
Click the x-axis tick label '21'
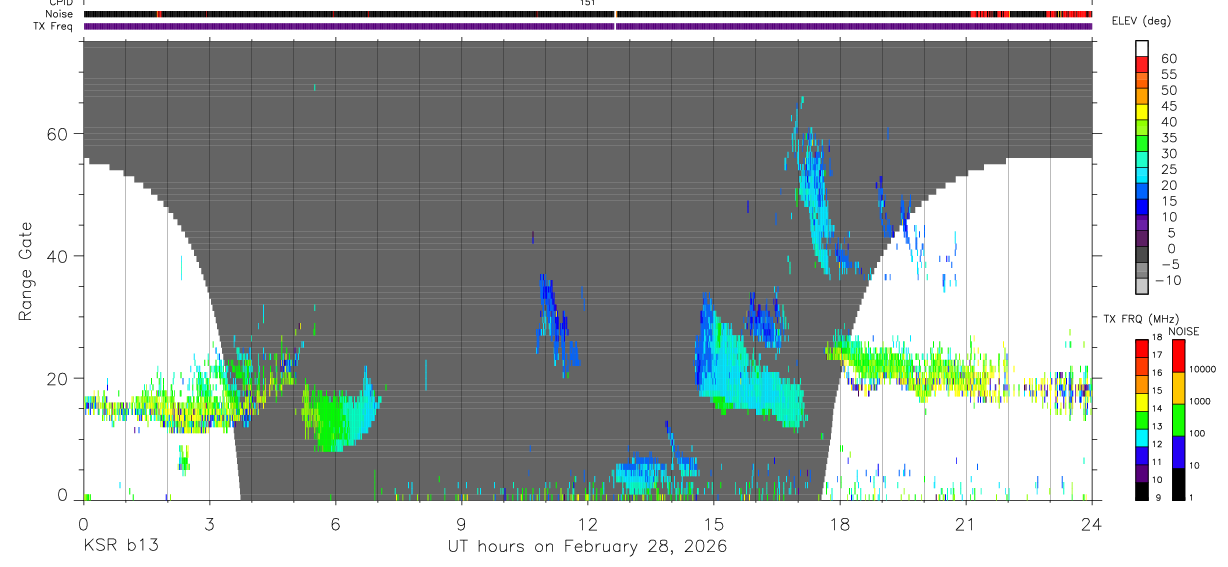(x=965, y=524)
